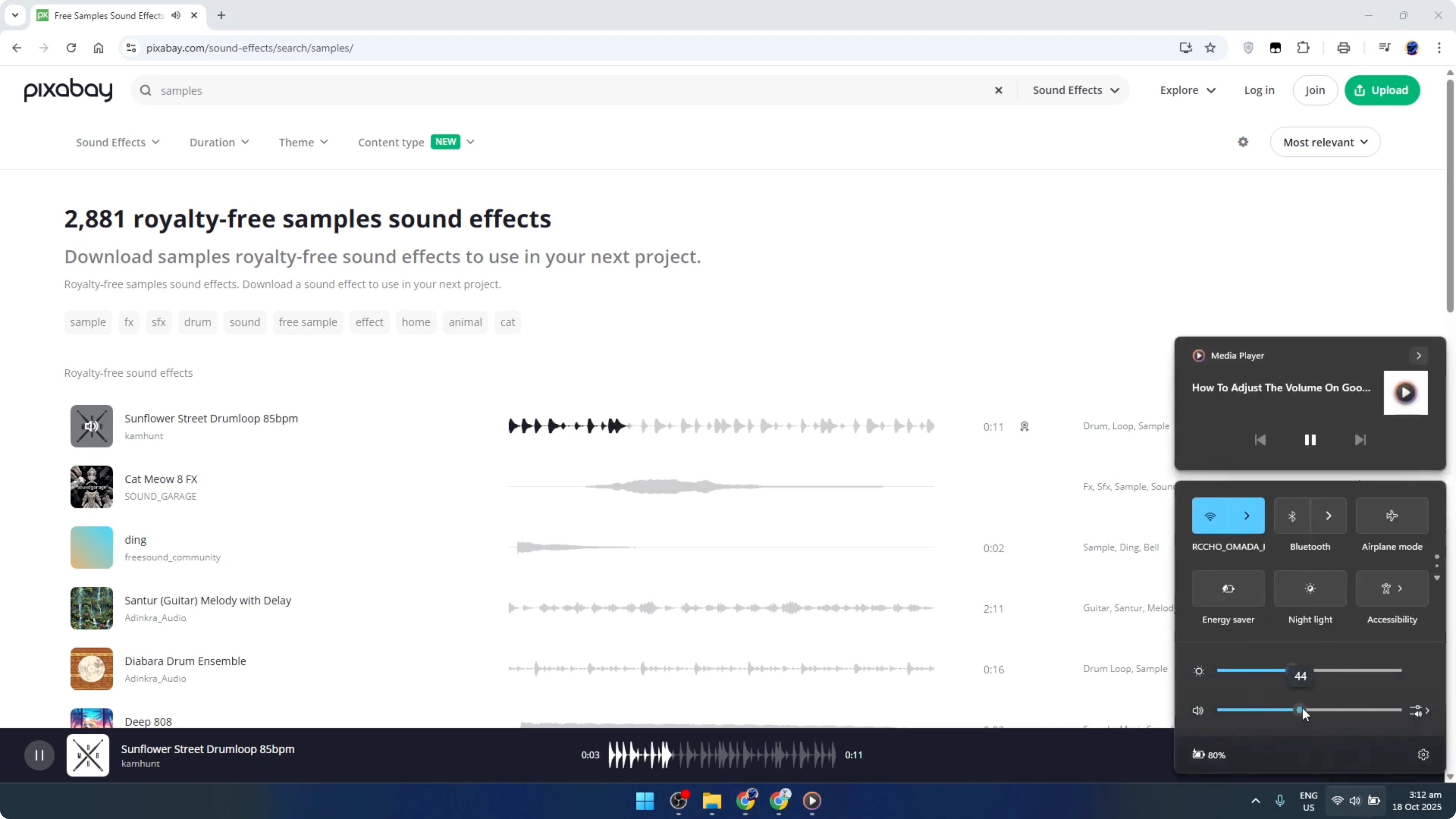The height and width of the screenshot is (819, 1456).
Task: Play the Sunflower Street Drumloop sample
Action: 91,426
